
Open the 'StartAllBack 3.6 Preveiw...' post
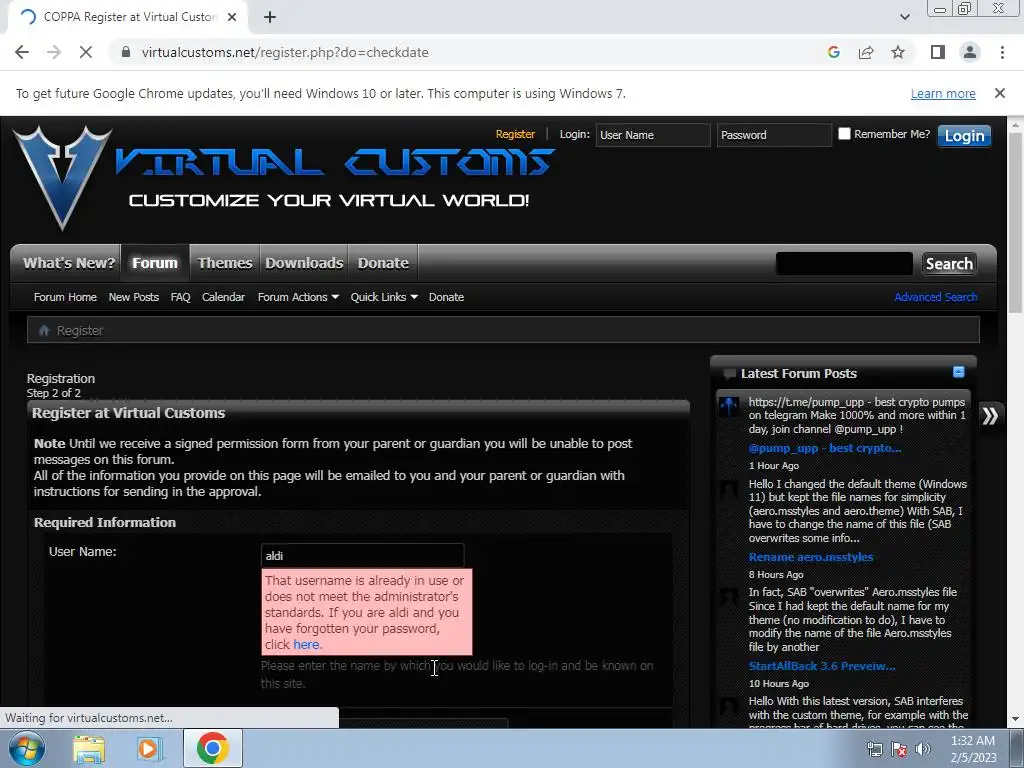[x=822, y=665]
